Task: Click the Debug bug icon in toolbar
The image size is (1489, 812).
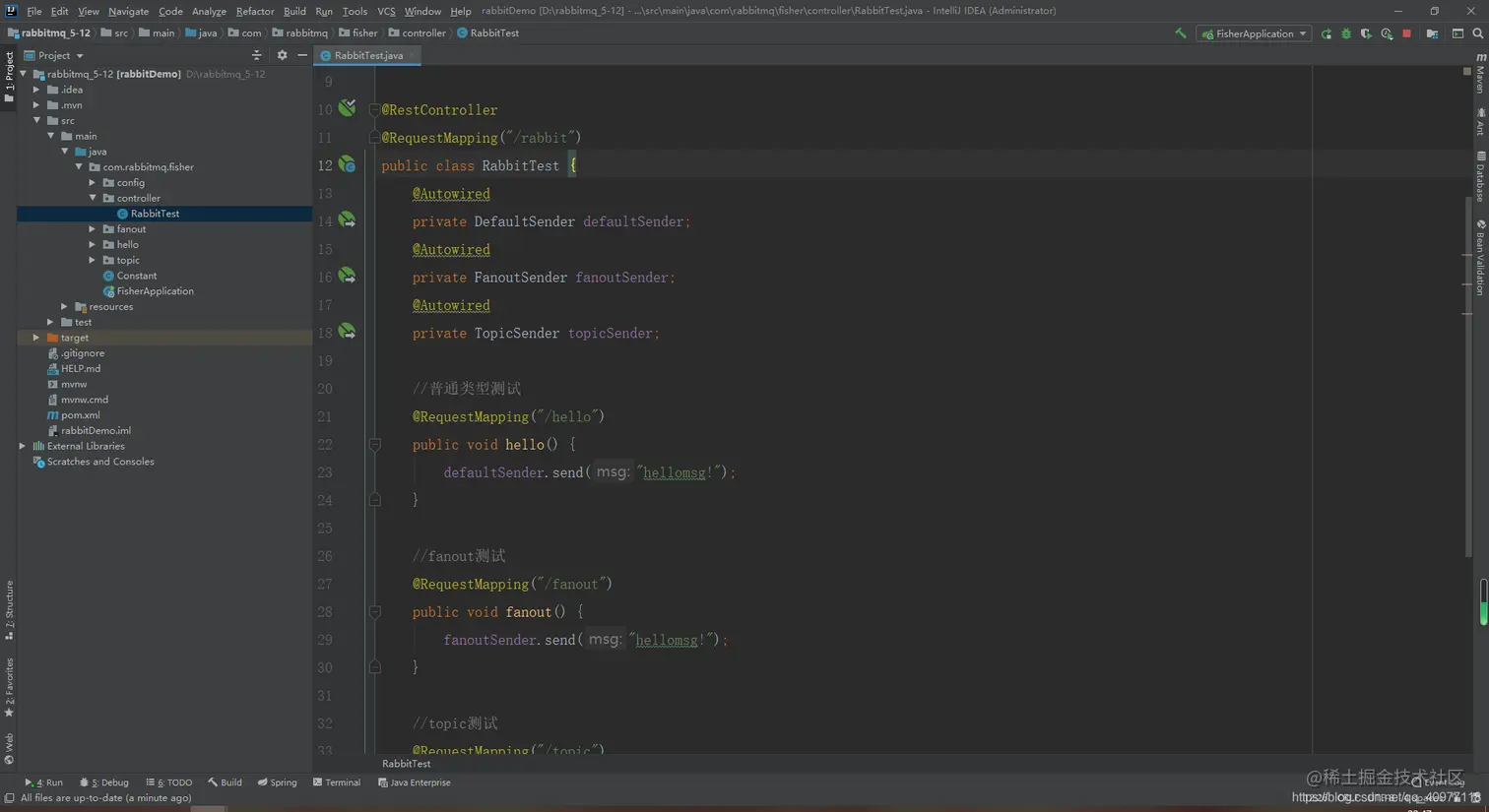Action: click(1346, 33)
